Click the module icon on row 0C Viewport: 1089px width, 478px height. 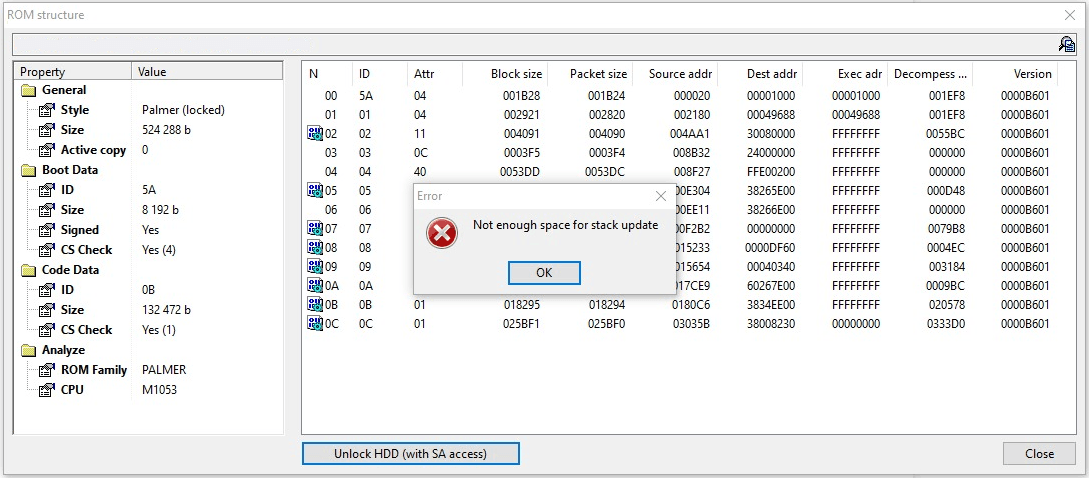[315, 324]
